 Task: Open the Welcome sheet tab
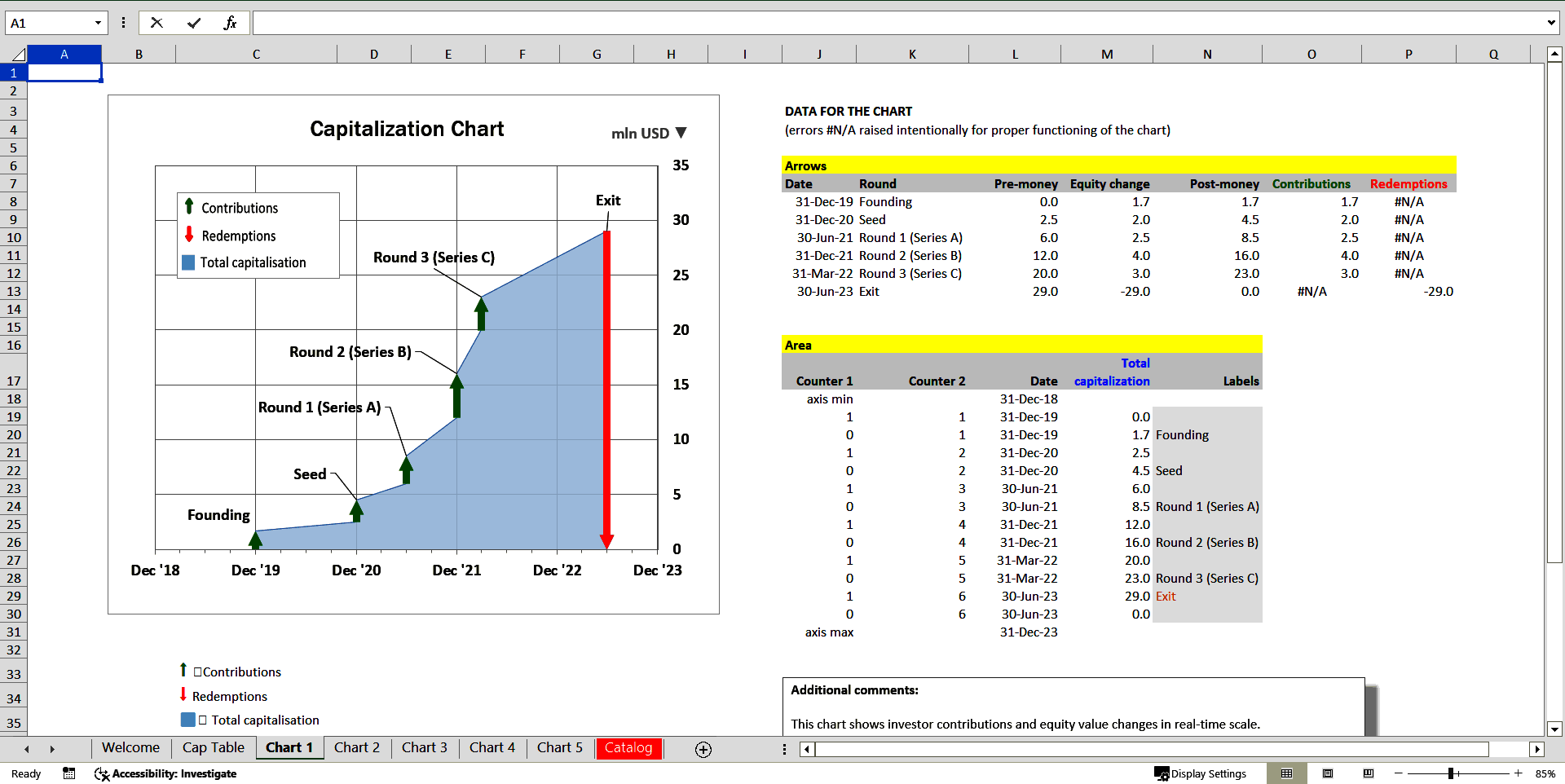click(x=130, y=747)
